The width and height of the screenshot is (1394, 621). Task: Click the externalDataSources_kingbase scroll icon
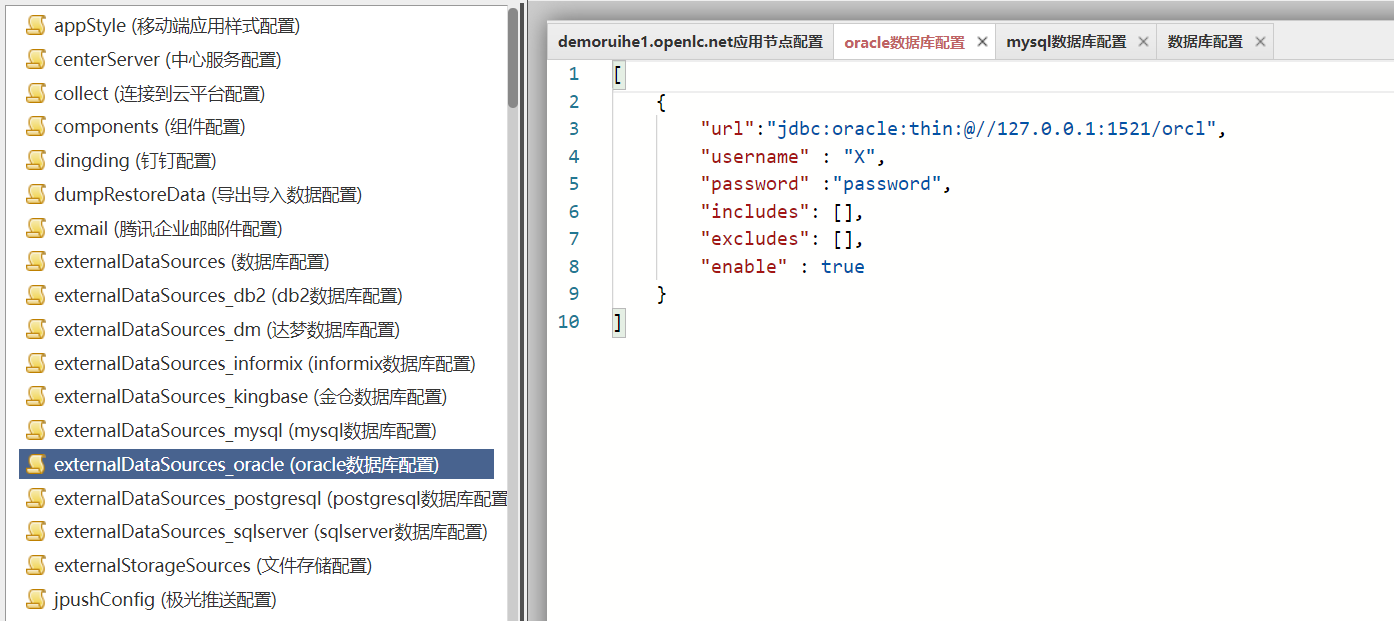(36, 397)
